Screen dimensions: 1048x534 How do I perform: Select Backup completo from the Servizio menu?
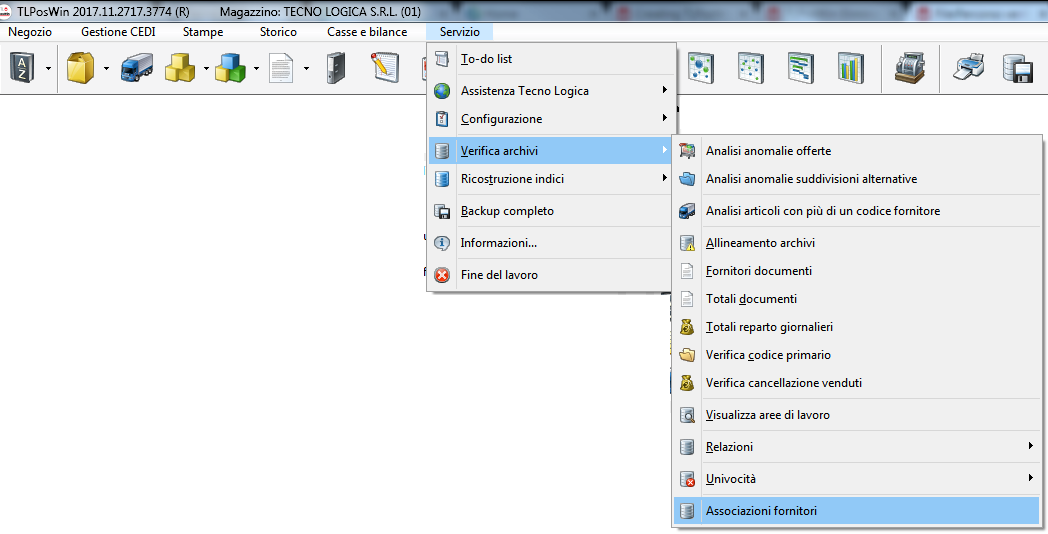pos(507,211)
